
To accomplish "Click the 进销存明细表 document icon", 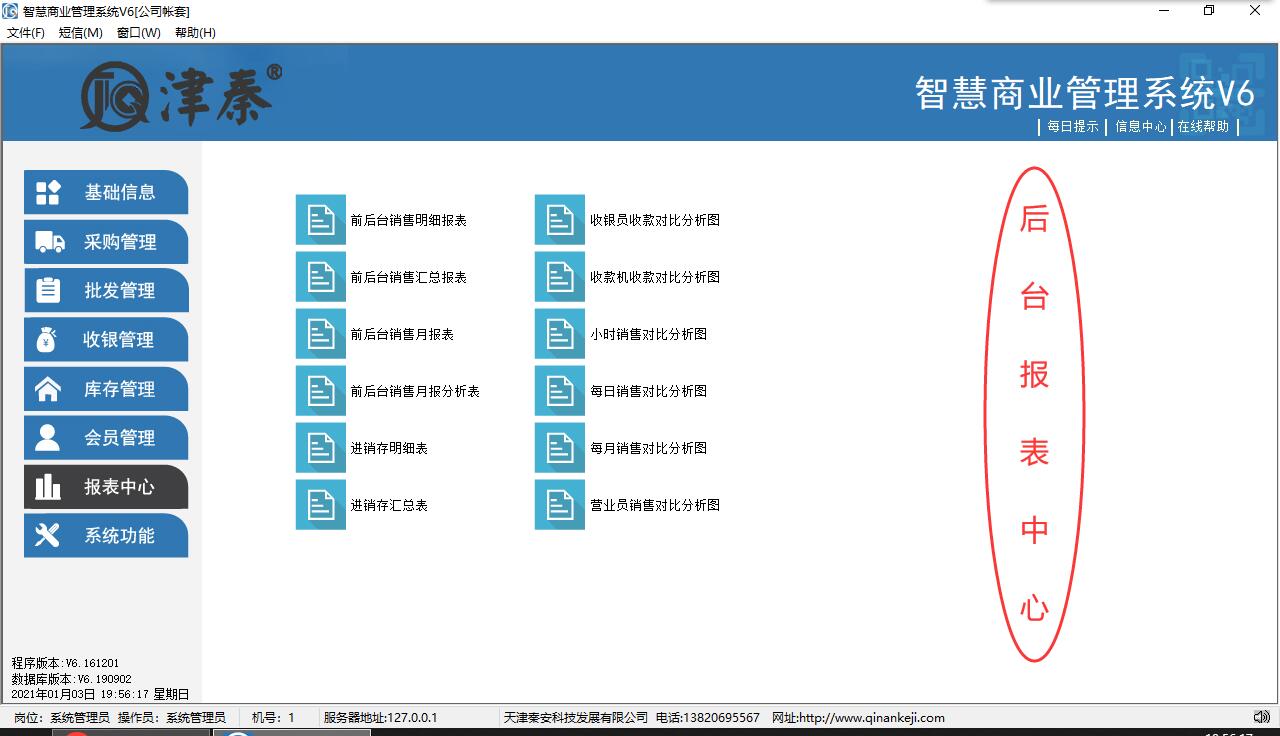I will (320, 448).
